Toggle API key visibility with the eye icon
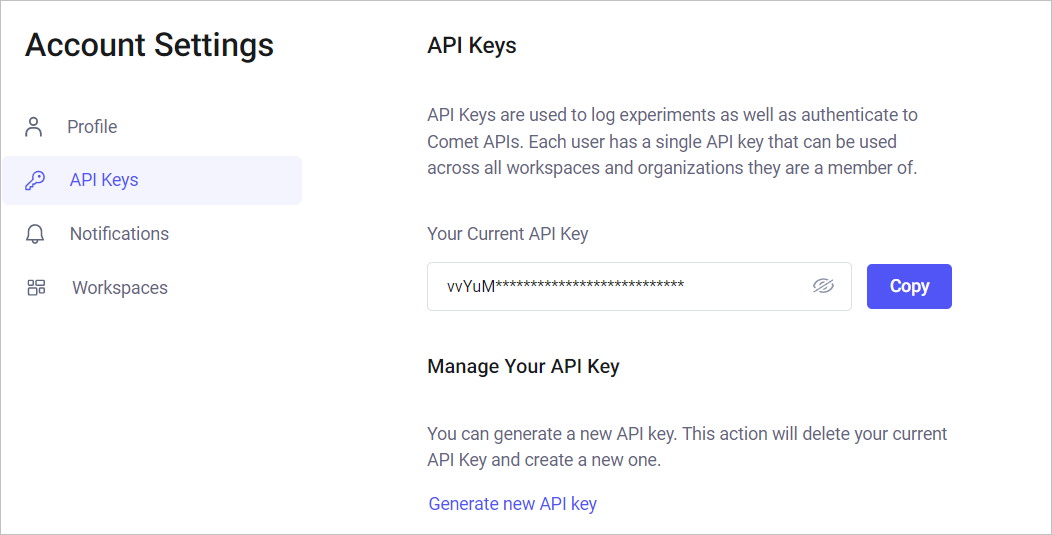Screen dimensions: 1052x535 [x=823, y=286]
